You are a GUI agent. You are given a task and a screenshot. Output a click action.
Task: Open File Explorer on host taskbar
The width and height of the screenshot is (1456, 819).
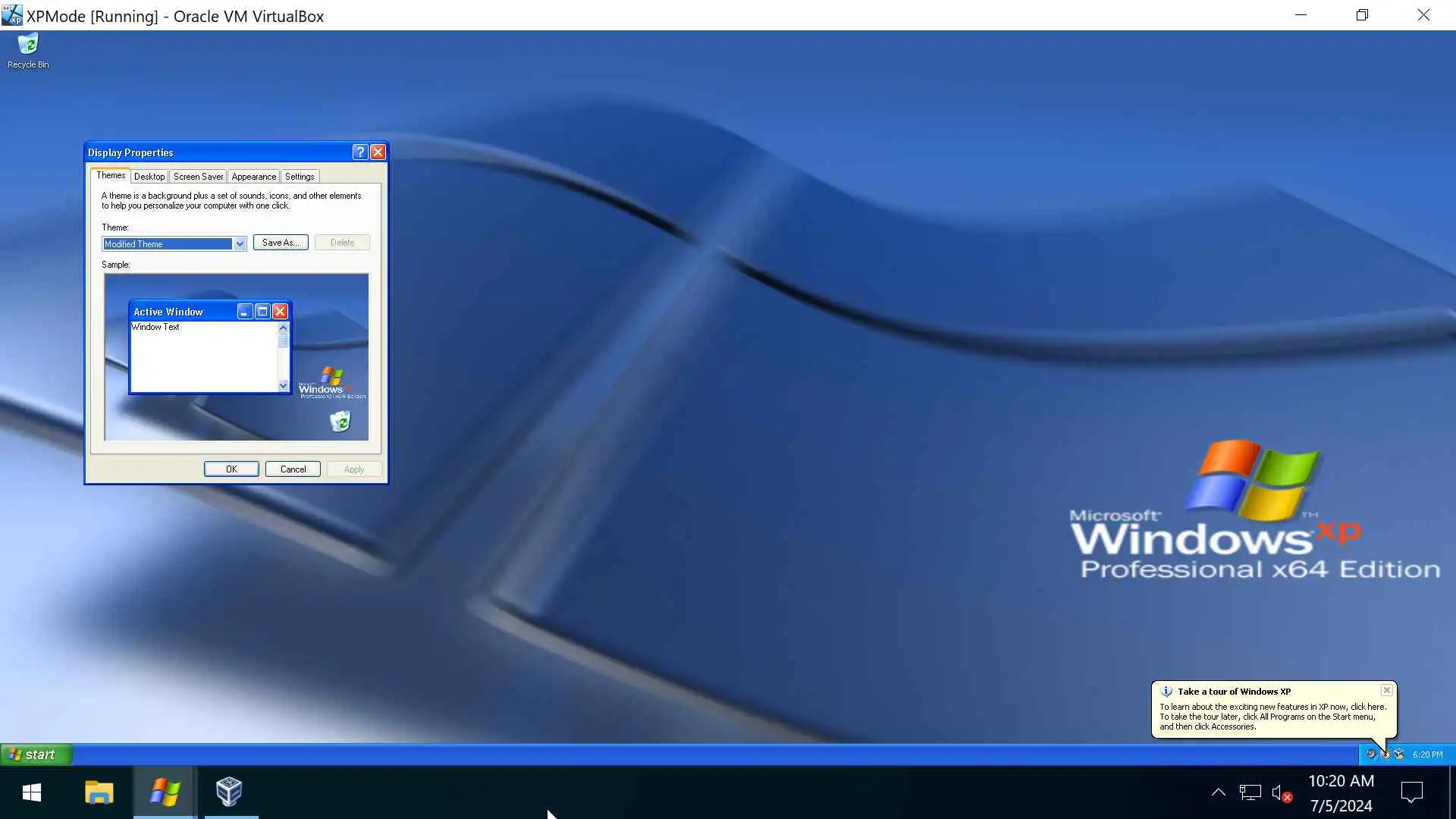(99, 793)
